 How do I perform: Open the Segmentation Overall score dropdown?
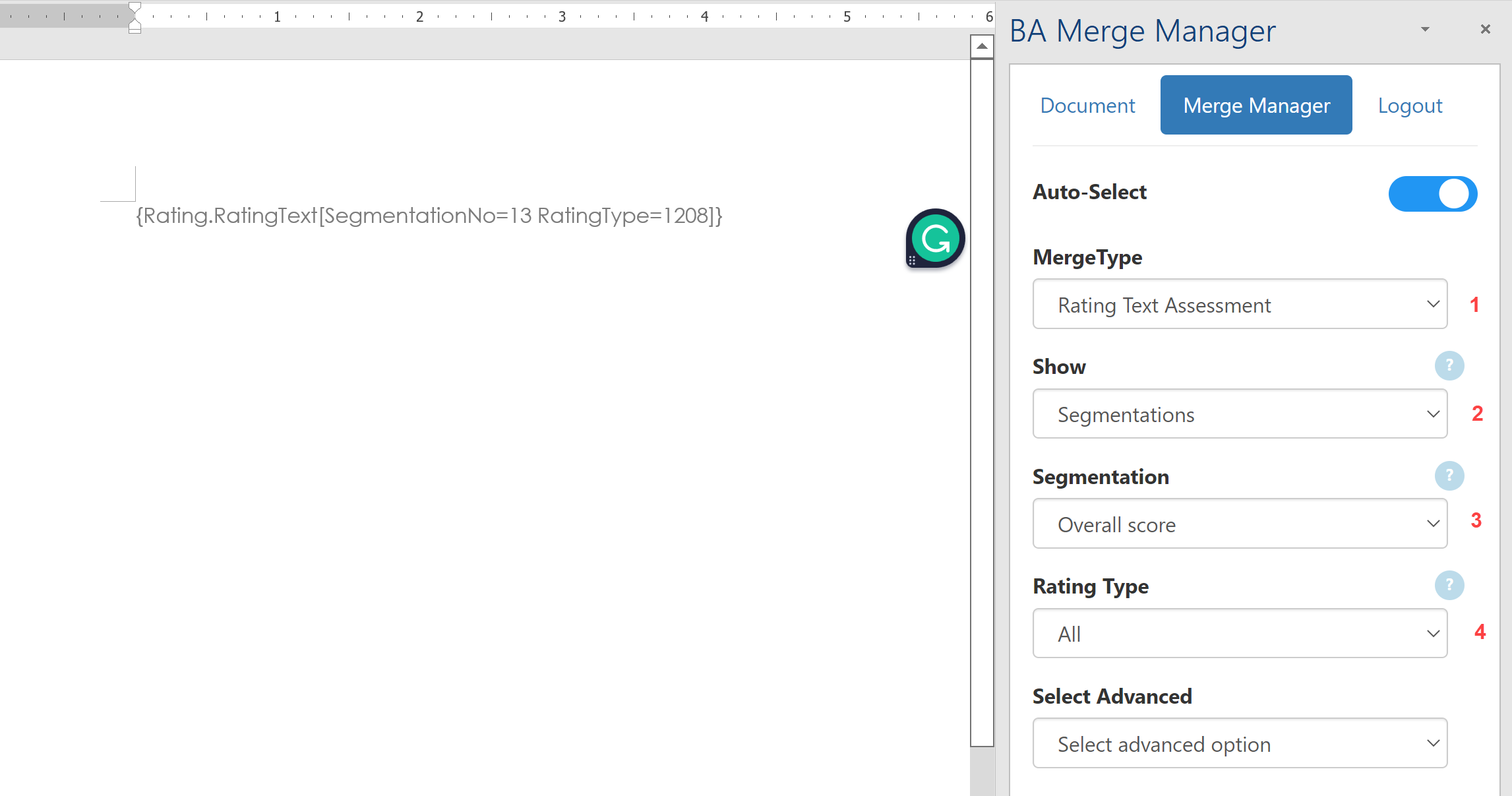[1240, 524]
